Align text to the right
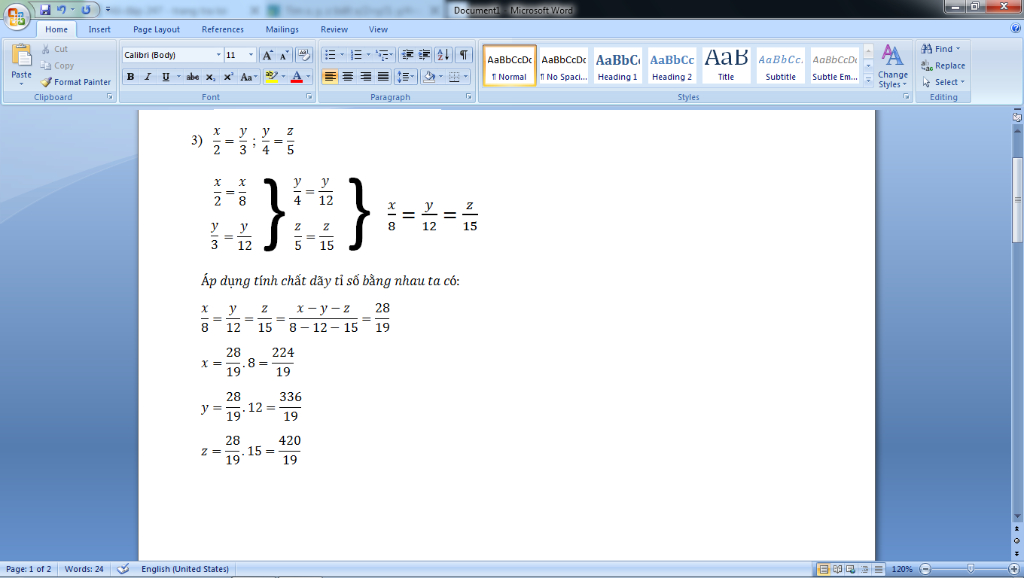1024x578 pixels. tap(366, 77)
